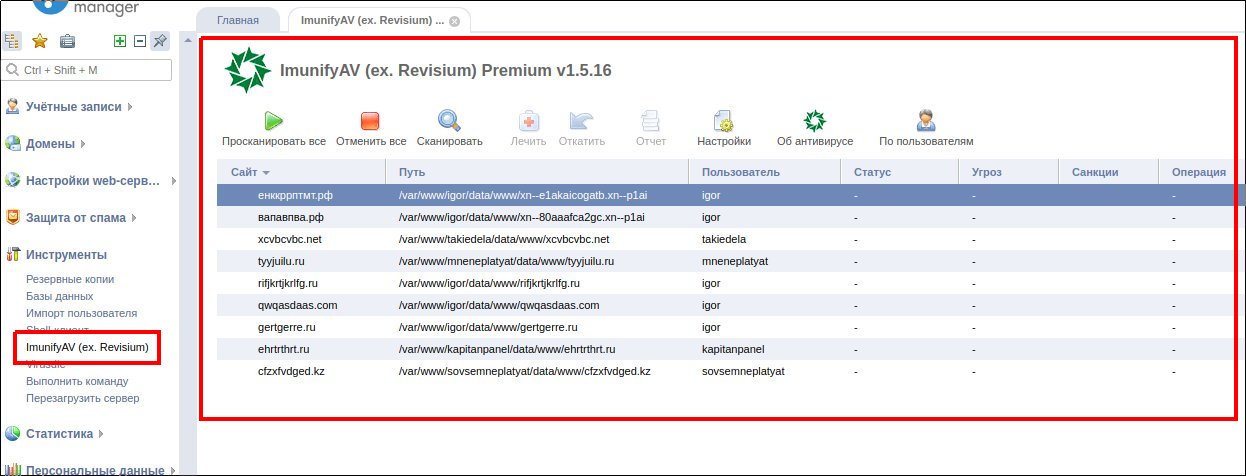Viewport: 1246px width, 476px height.
Task: Sort table by Путь column header
Action: [x=537, y=172]
